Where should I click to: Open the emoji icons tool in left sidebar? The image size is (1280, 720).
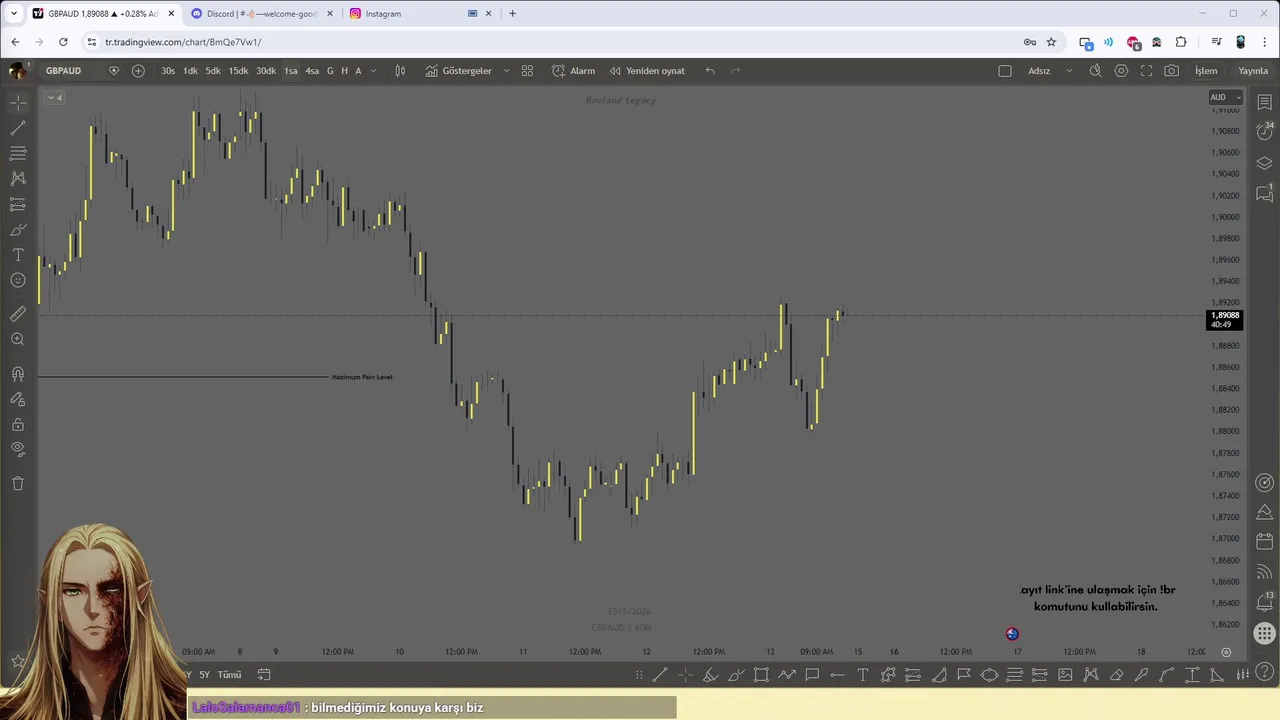pos(18,280)
